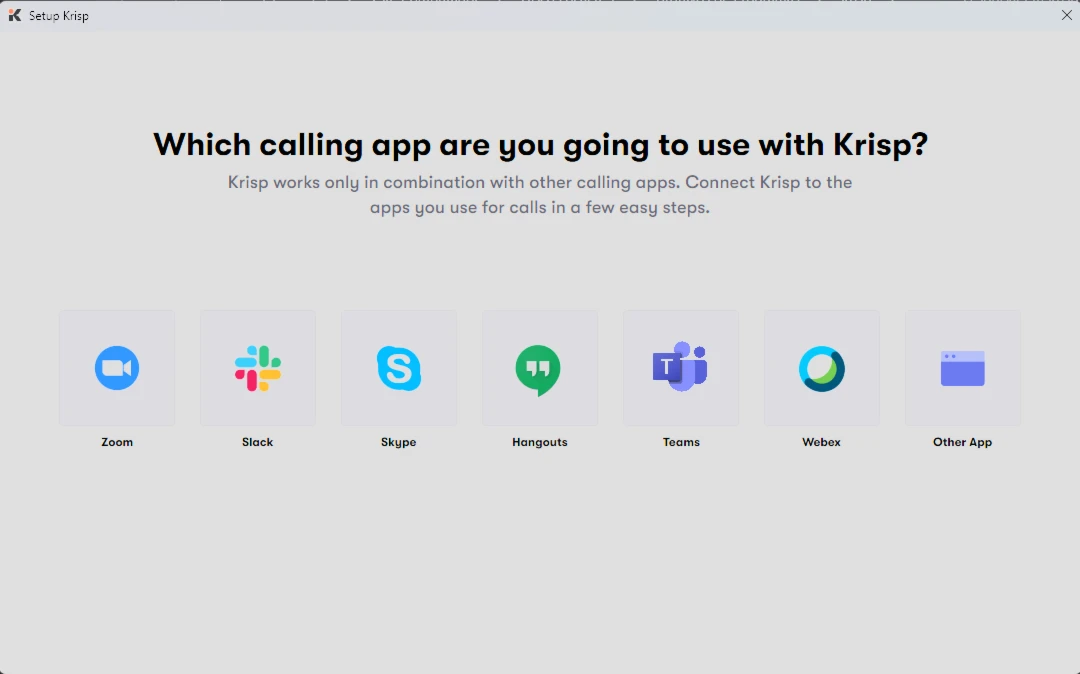The height and width of the screenshot is (674, 1080).
Task: Select the Webex app icon
Action: click(x=822, y=368)
